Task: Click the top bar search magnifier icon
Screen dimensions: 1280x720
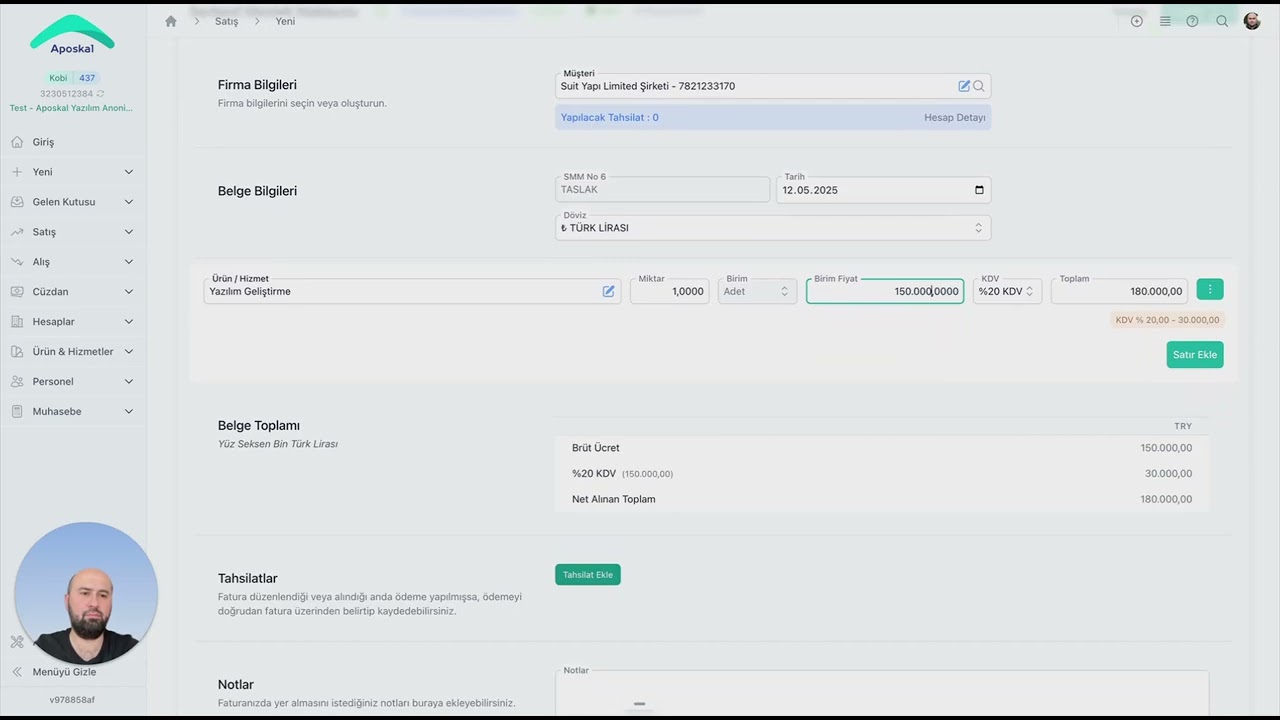Action: tap(1222, 21)
